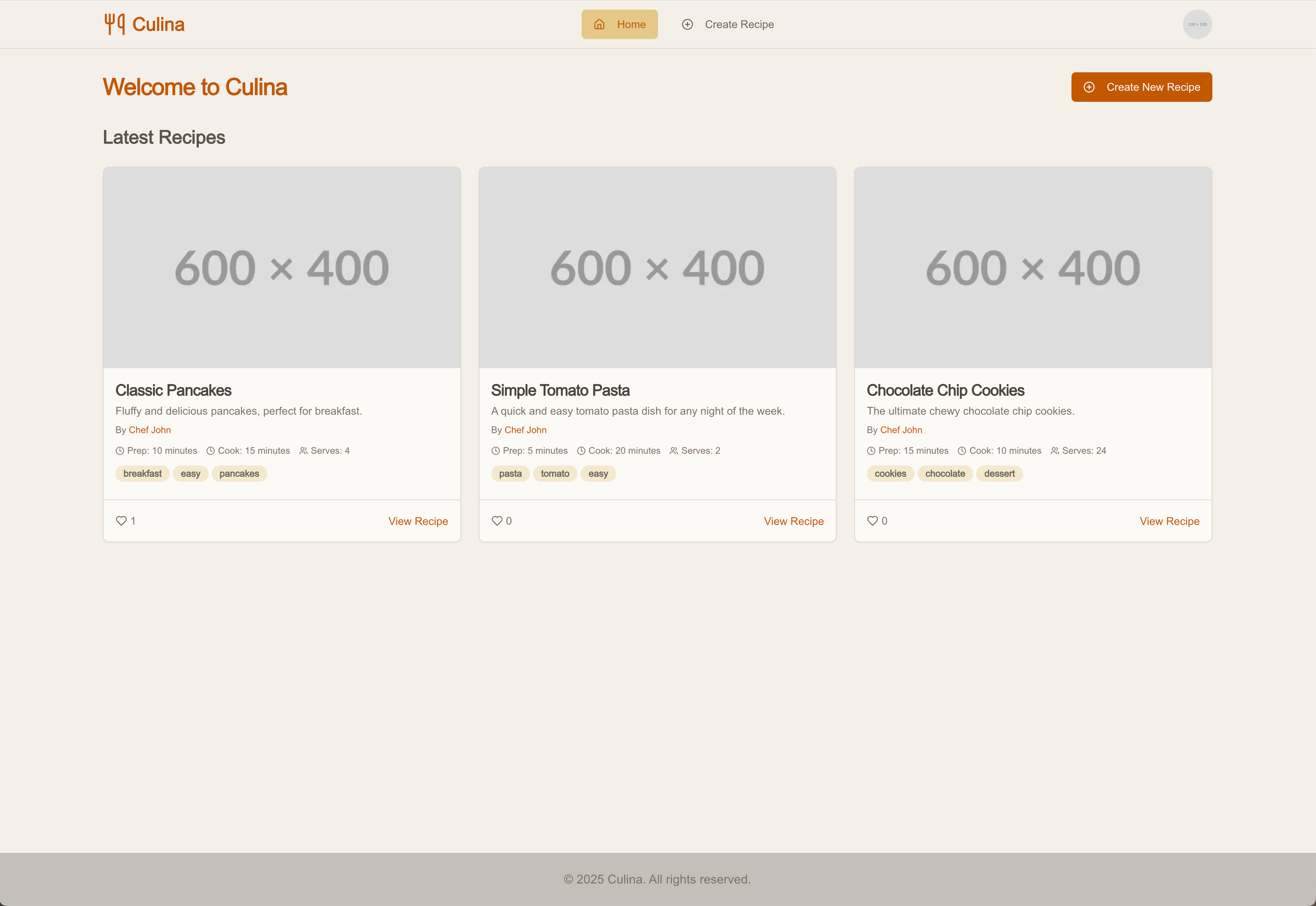Open the user avatar menu
This screenshot has height=906, width=1316.
click(x=1197, y=24)
